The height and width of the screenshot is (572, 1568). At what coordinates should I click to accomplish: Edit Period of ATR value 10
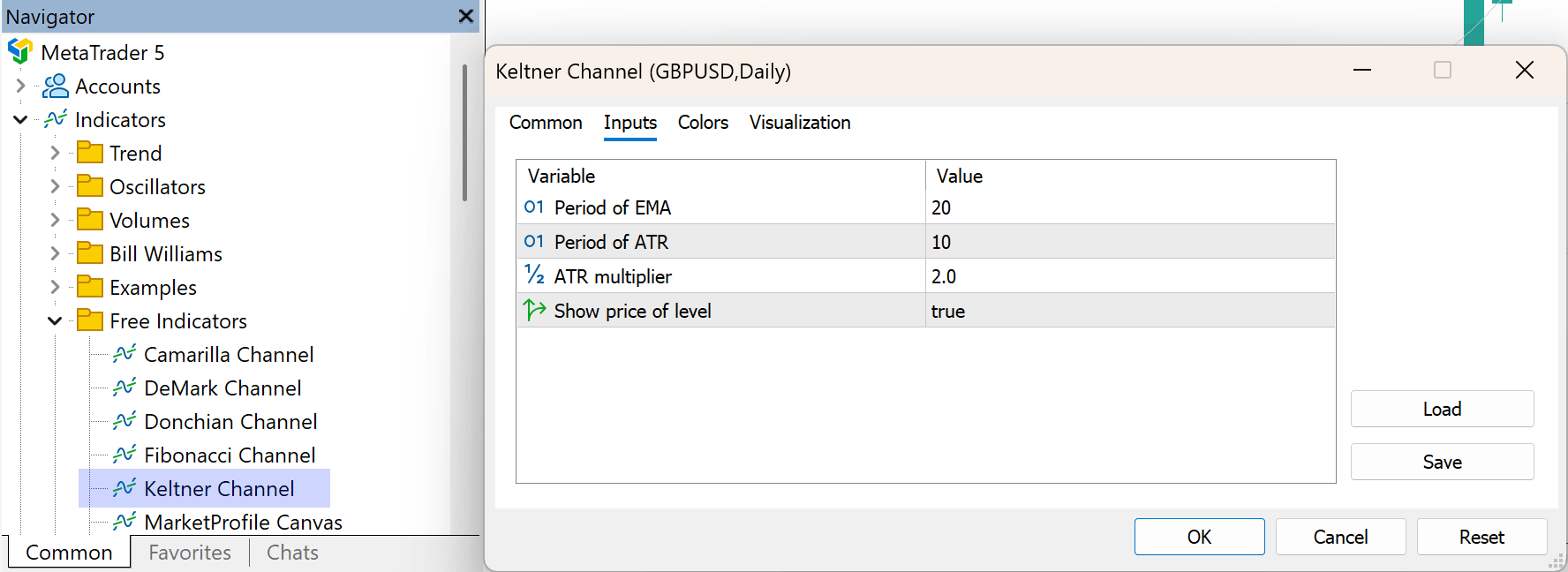tap(1130, 242)
